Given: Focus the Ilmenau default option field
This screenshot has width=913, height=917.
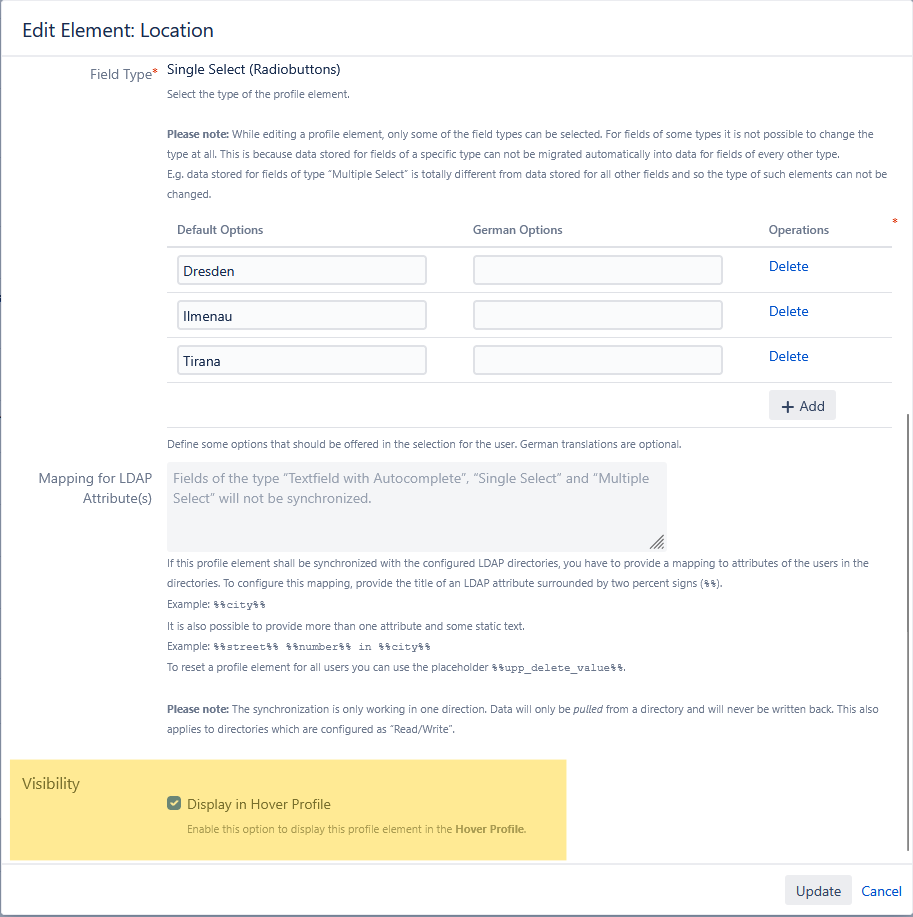Looking at the screenshot, I should click(x=302, y=315).
